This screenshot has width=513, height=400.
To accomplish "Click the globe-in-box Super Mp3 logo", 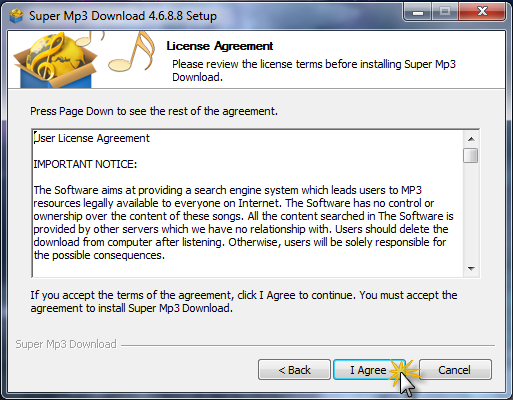I will pyautogui.click(x=55, y=60).
